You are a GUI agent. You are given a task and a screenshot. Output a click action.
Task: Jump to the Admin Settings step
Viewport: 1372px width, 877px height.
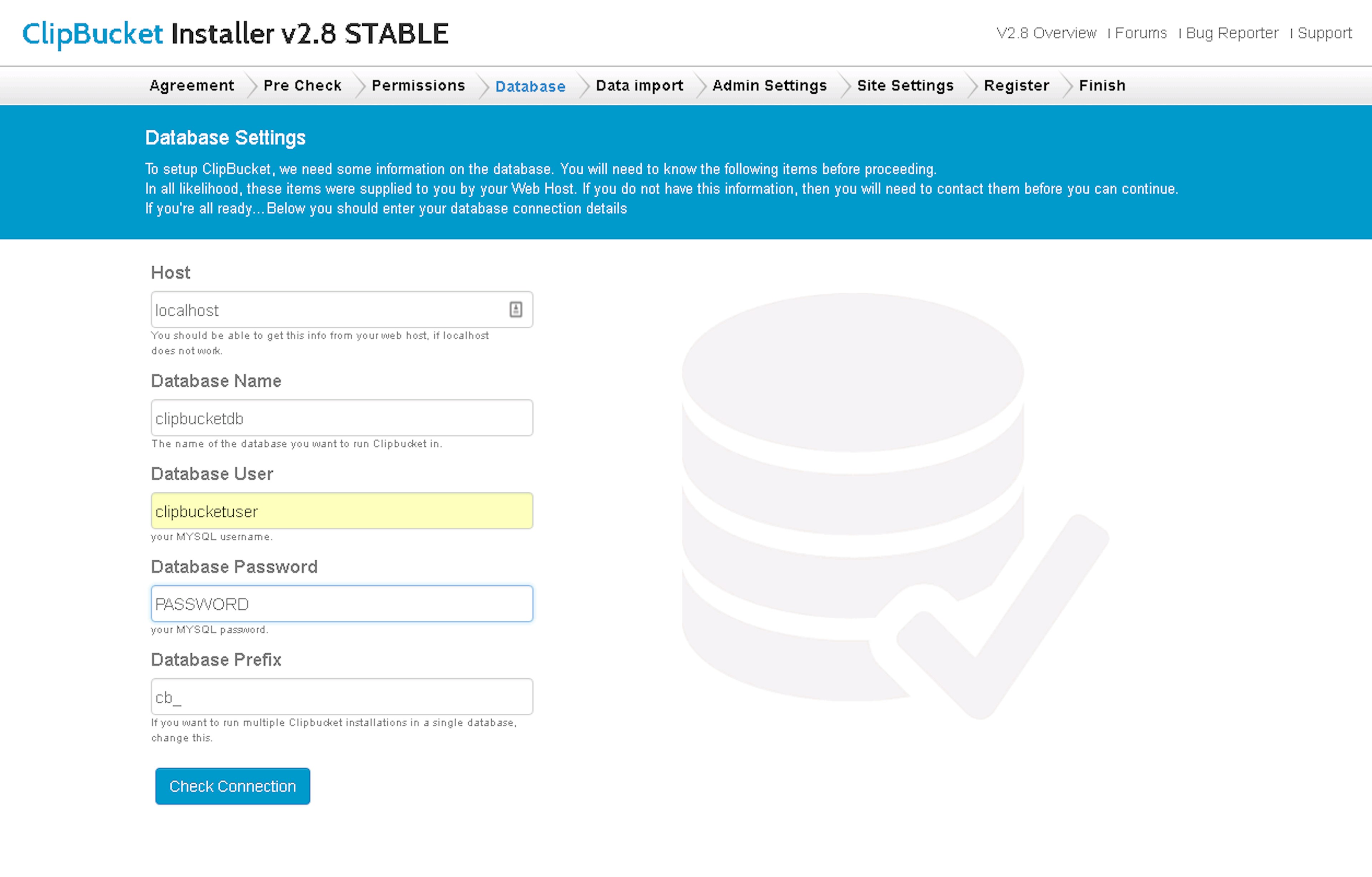(769, 85)
